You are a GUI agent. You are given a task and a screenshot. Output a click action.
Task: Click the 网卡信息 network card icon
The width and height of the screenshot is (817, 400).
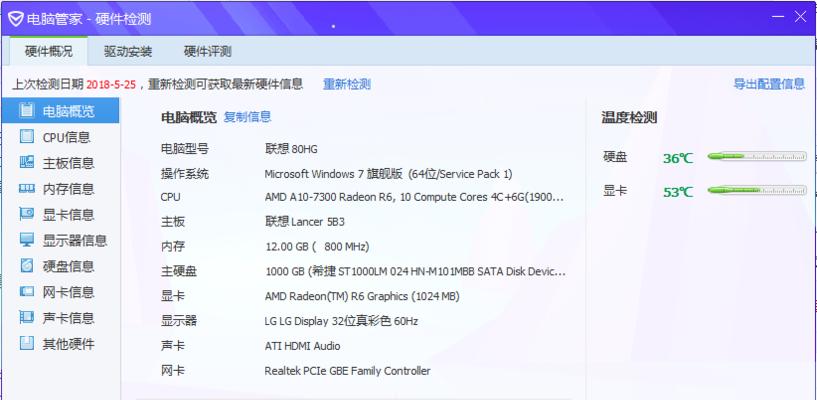(27, 291)
